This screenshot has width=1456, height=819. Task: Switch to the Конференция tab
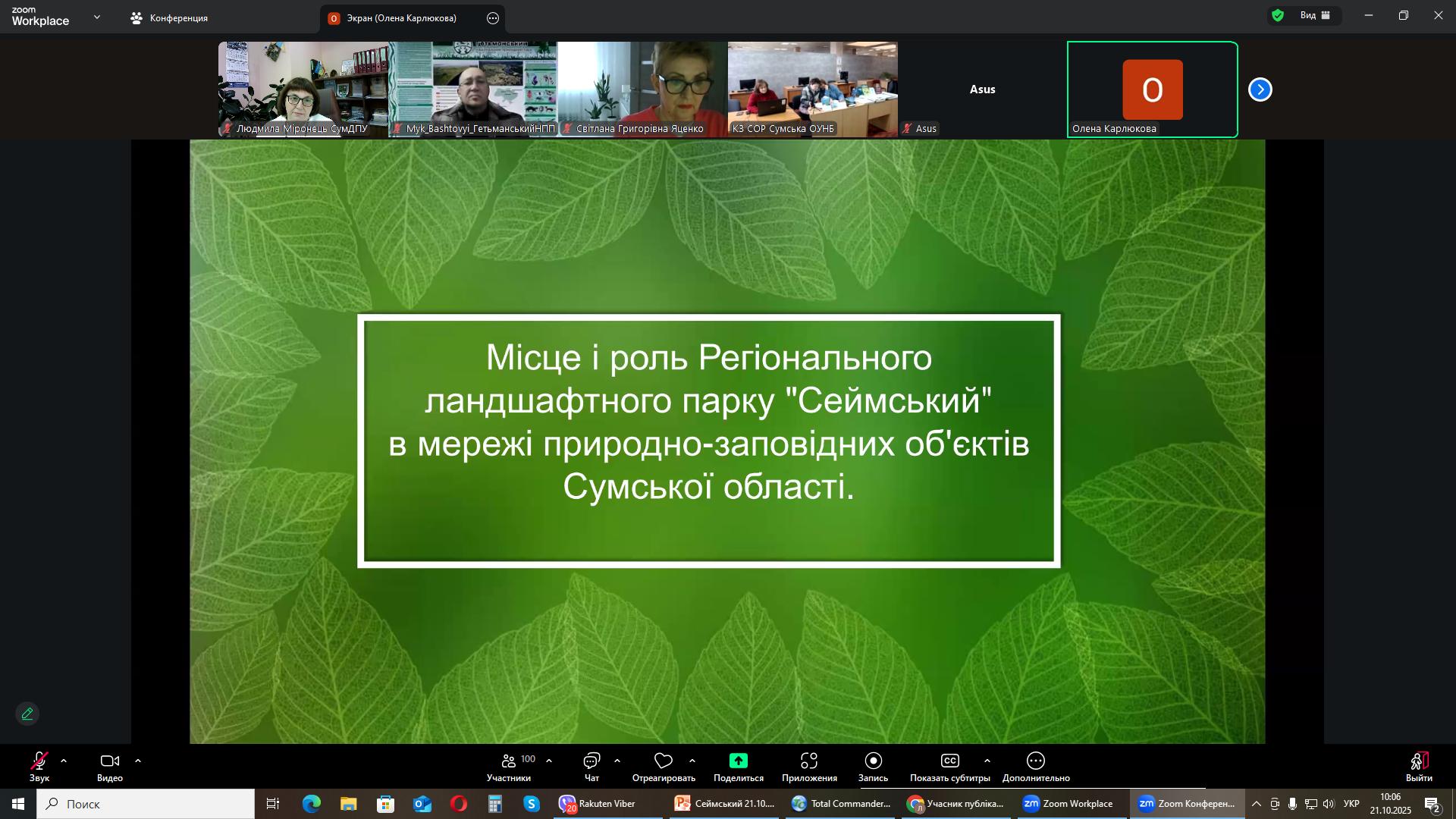pyautogui.click(x=169, y=18)
